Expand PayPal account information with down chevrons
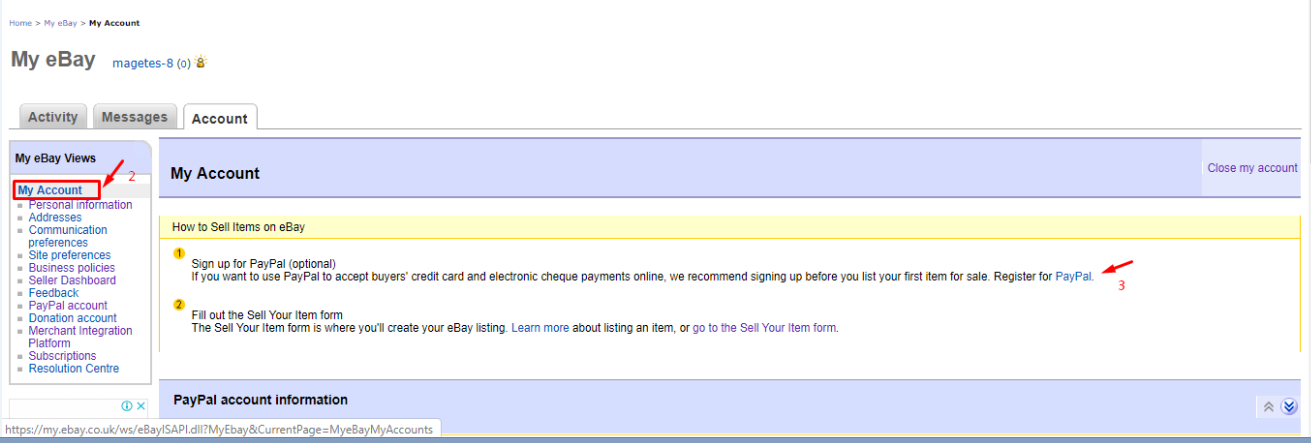 point(1289,407)
